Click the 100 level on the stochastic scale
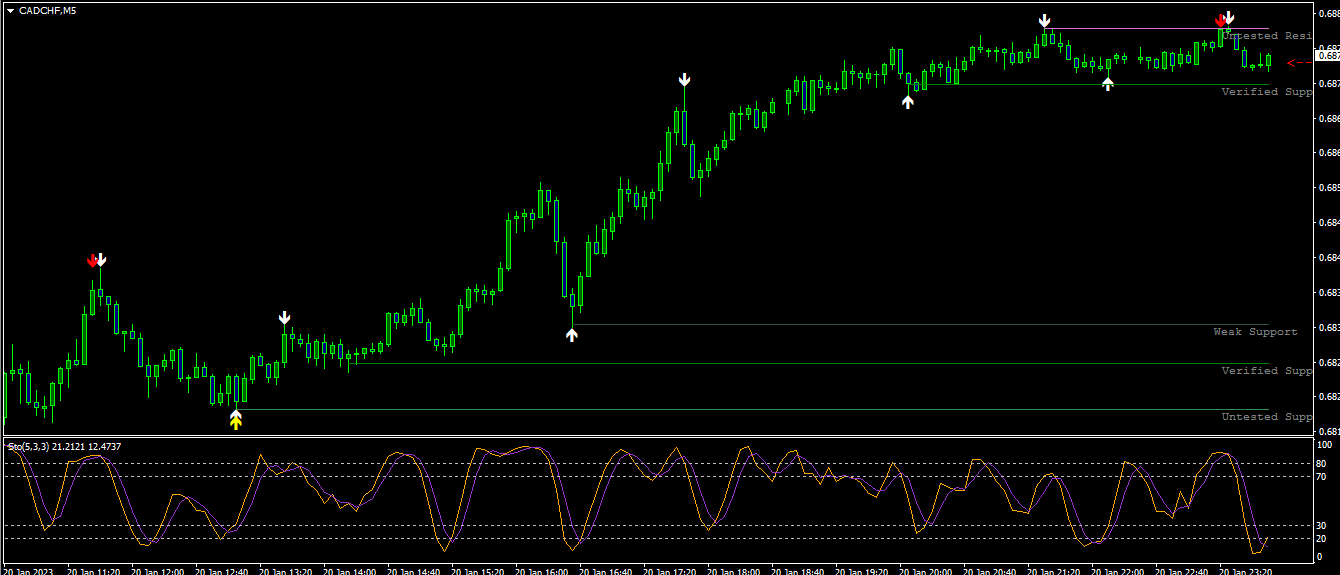The width and height of the screenshot is (1340, 575). pos(1326,444)
